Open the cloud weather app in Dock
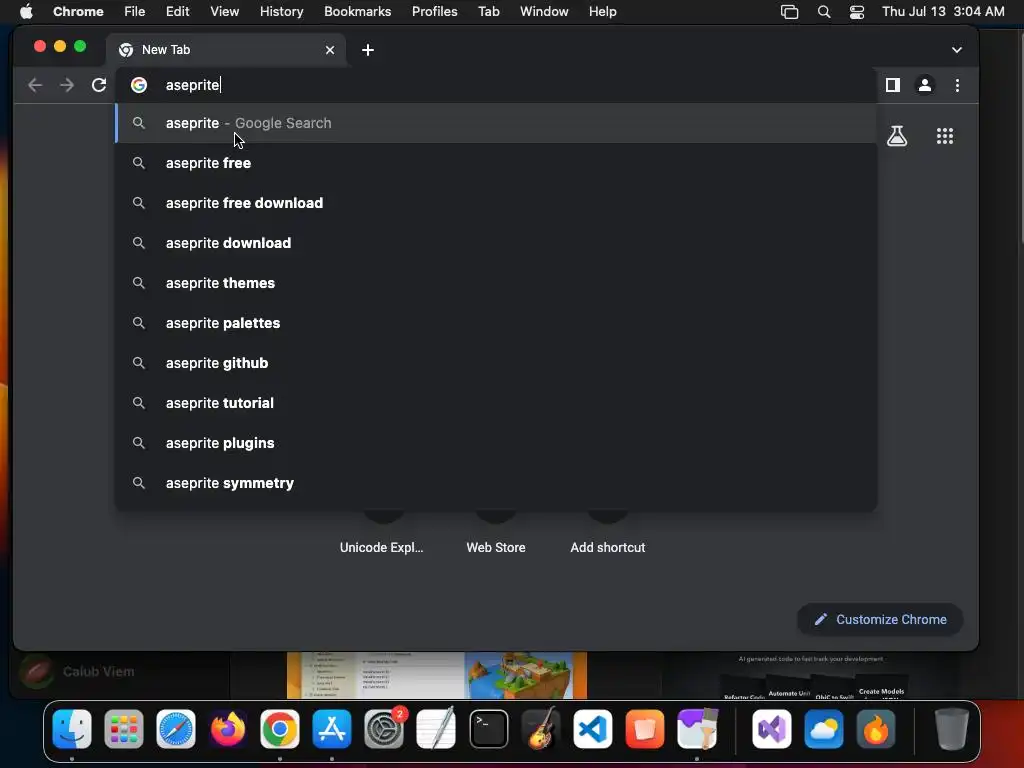1024x768 pixels. click(x=824, y=729)
